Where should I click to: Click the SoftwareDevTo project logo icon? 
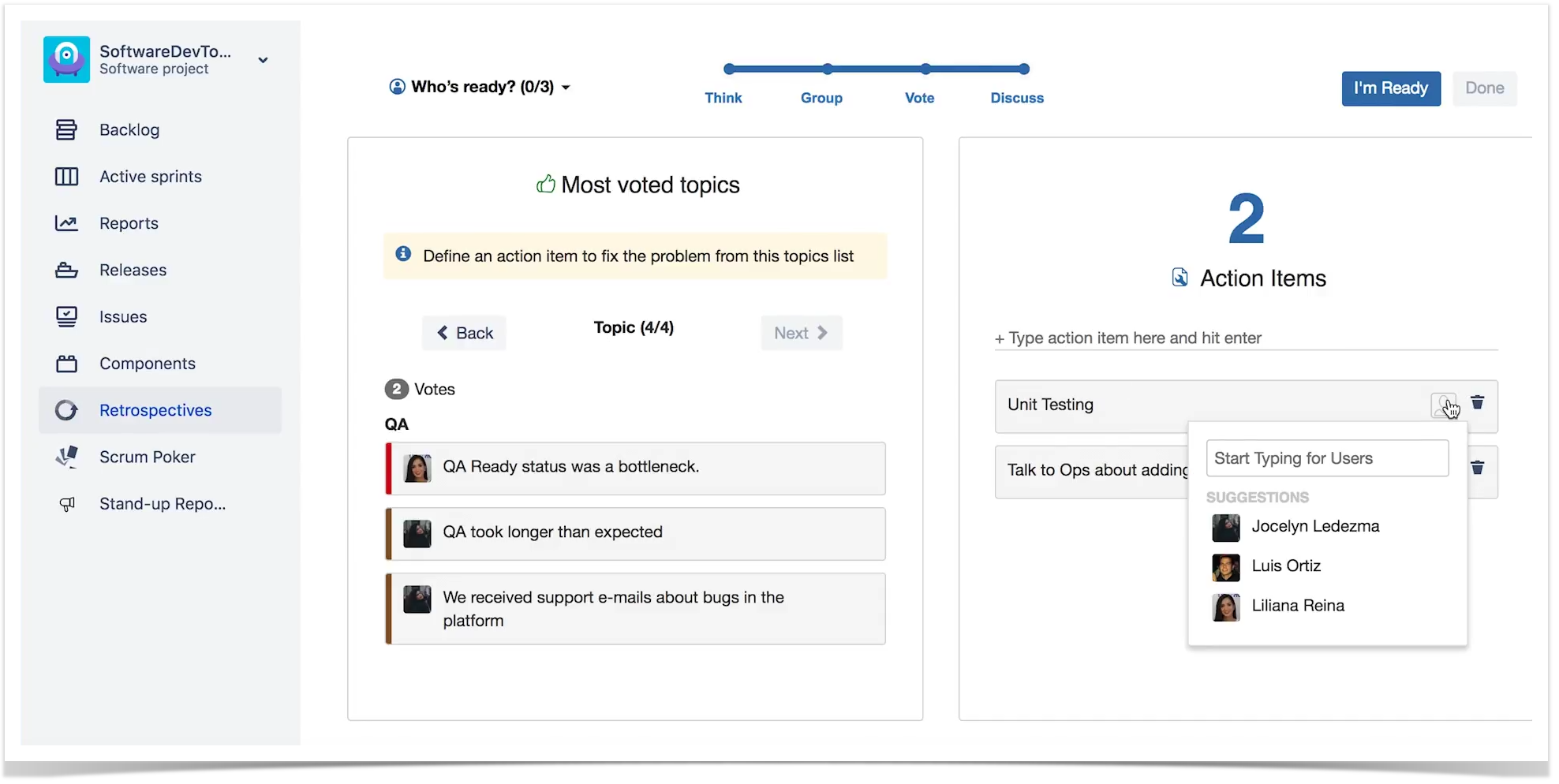coord(66,59)
